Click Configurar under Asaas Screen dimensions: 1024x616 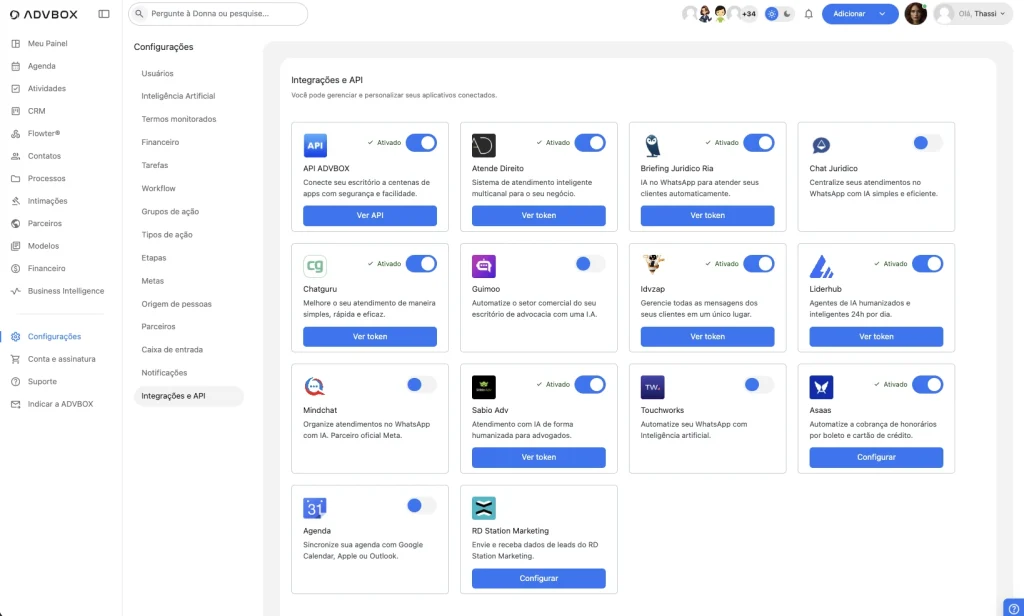point(876,457)
